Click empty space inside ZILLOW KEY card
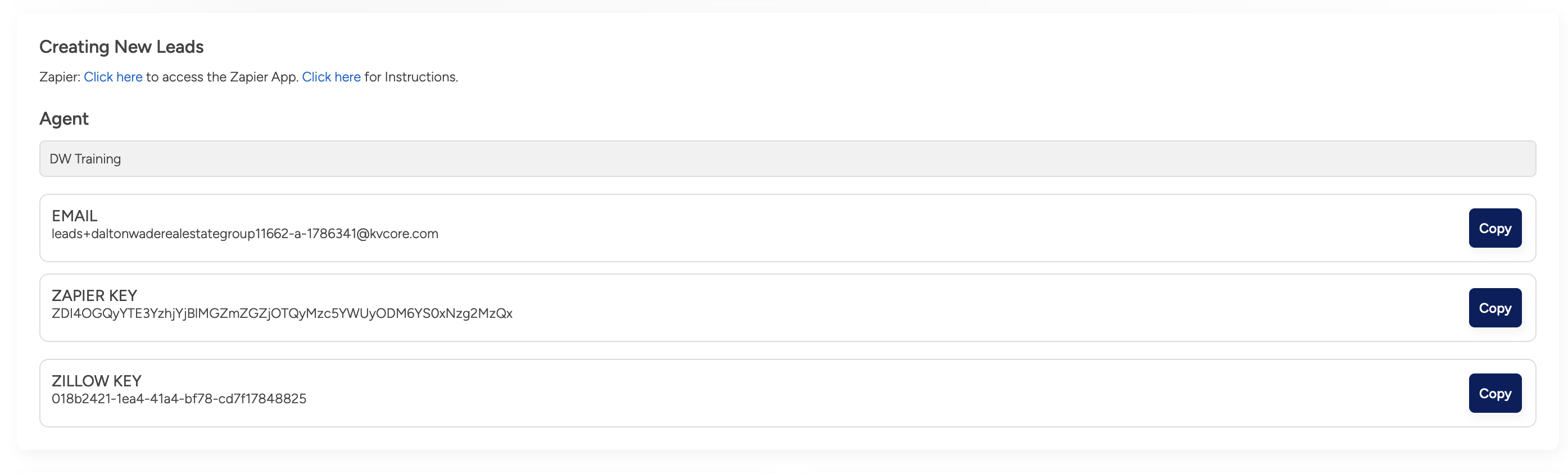Image resolution: width=1568 pixels, height=474 pixels. (913, 393)
